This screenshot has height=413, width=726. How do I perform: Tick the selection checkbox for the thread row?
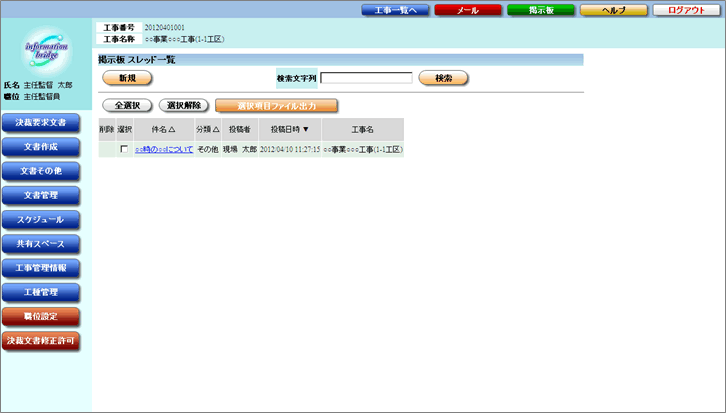(x=124, y=149)
